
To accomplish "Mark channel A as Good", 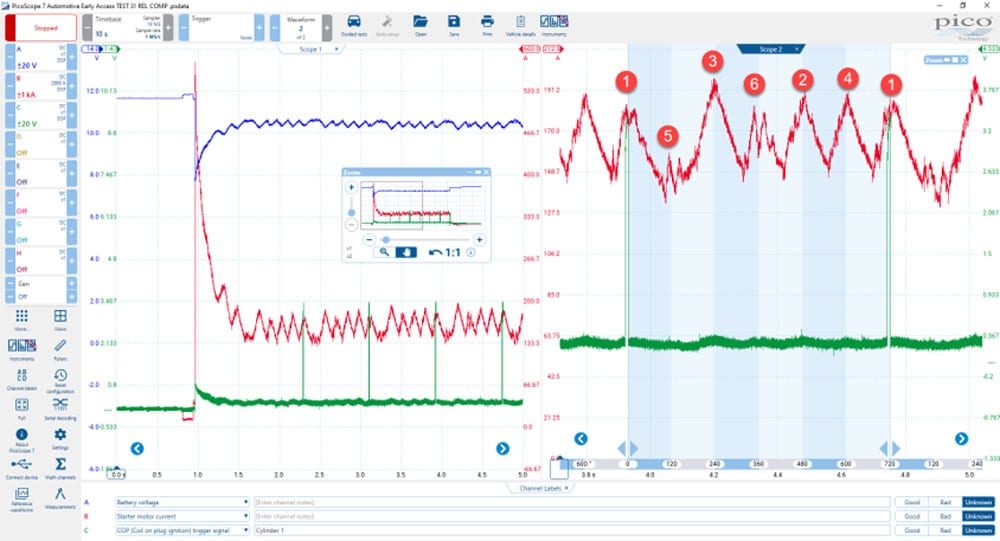I will 912,502.
